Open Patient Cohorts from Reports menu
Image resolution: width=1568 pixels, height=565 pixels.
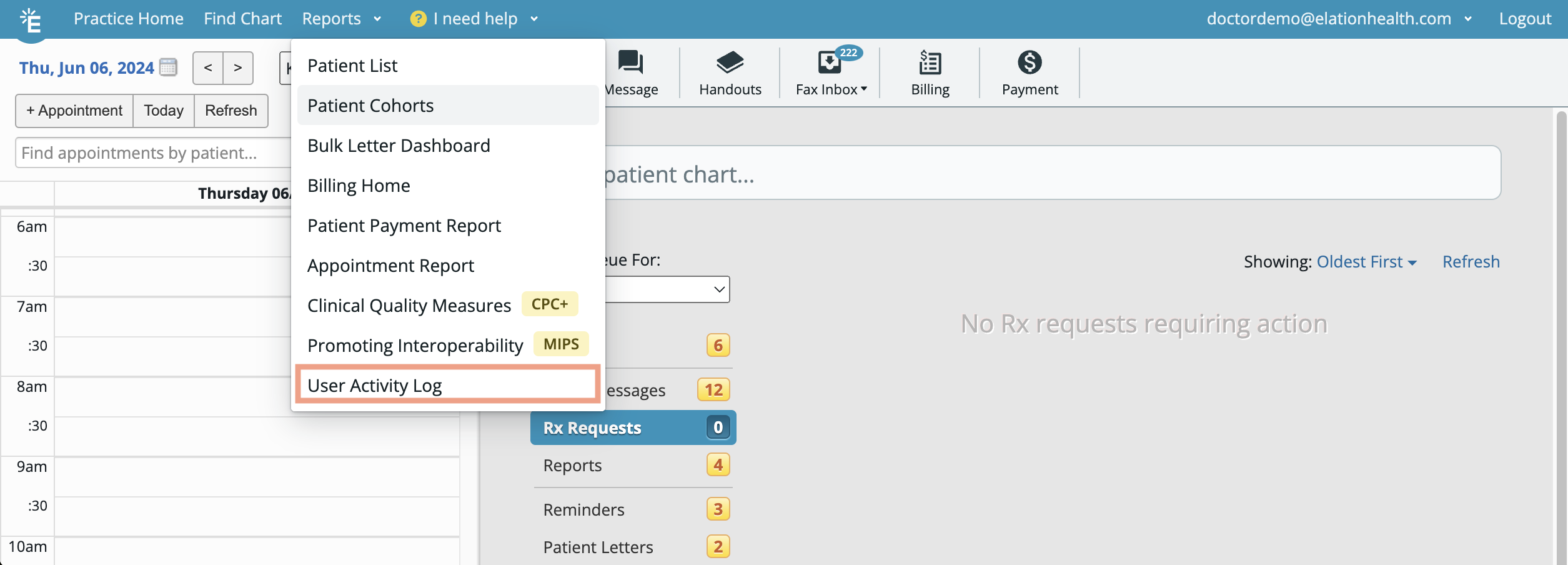click(x=370, y=105)
